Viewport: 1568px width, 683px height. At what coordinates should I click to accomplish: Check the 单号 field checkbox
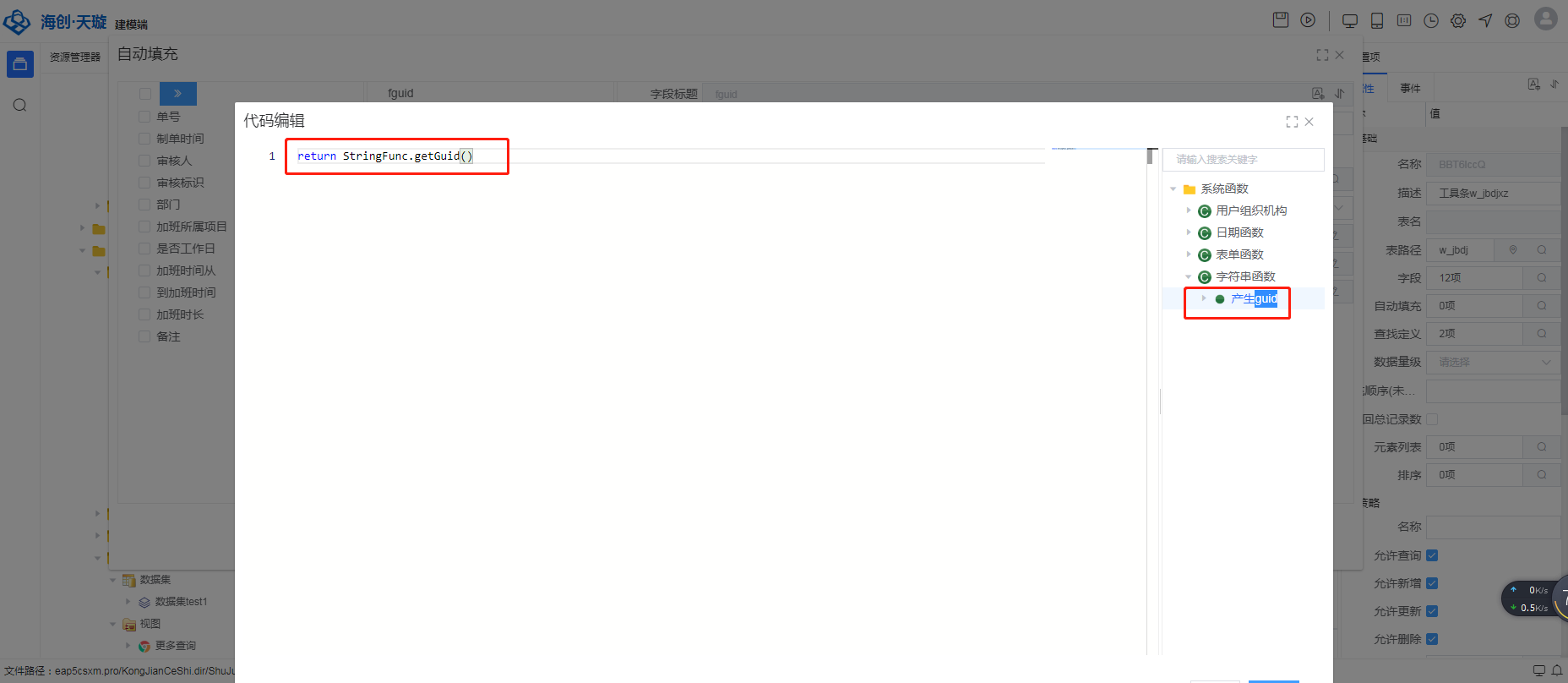click(x=144, y=117)
